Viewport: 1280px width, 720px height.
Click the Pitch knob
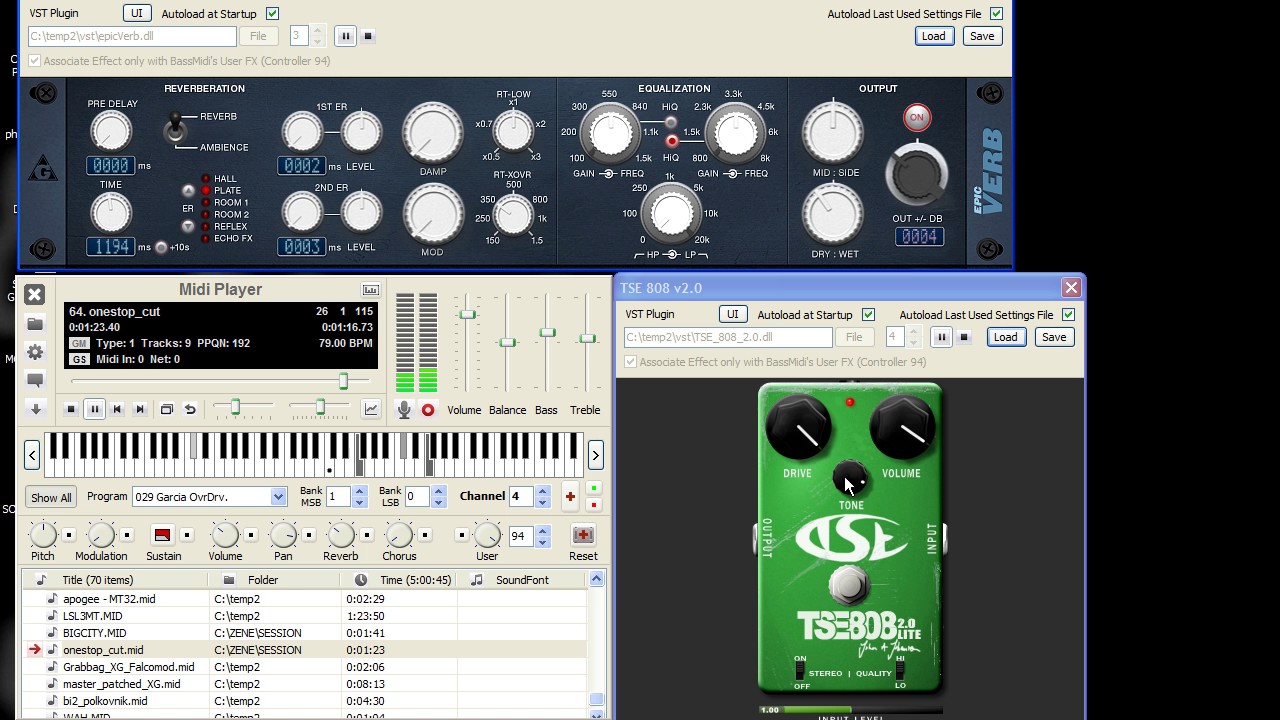(x=42, y=535)
